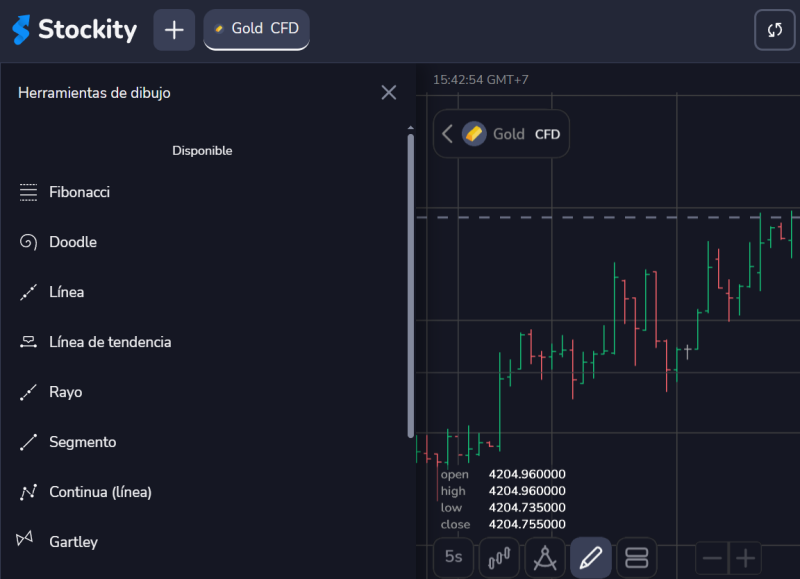Open the indicators compass tool
Viewport: 800px width, 579px height.
[545, 557]
